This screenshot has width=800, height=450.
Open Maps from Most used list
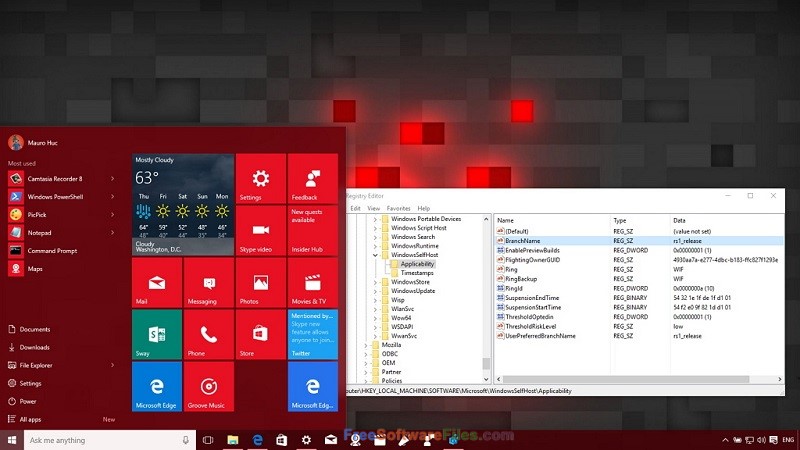35,269
